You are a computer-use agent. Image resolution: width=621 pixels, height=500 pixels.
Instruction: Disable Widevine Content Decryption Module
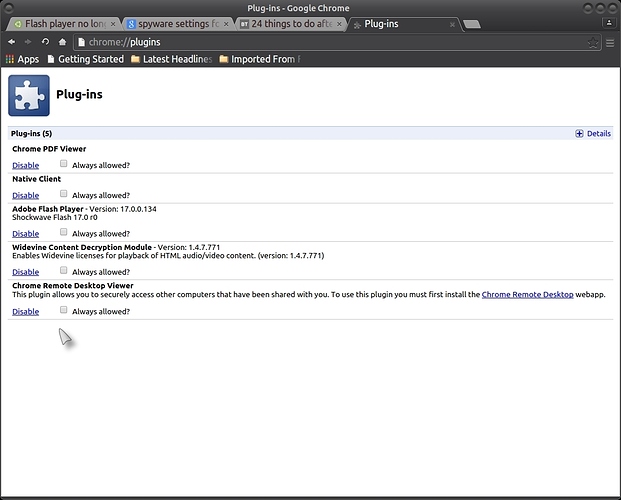coord(25,272)
